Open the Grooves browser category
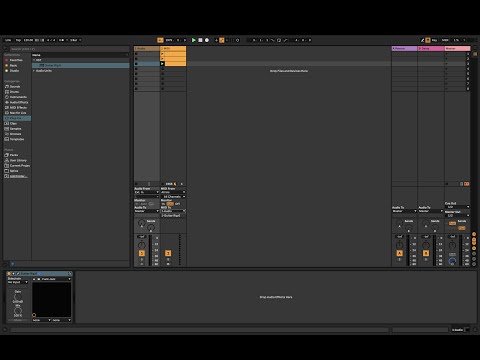The width and height of the screenshot is (480, 360). [x=15, y=134]
